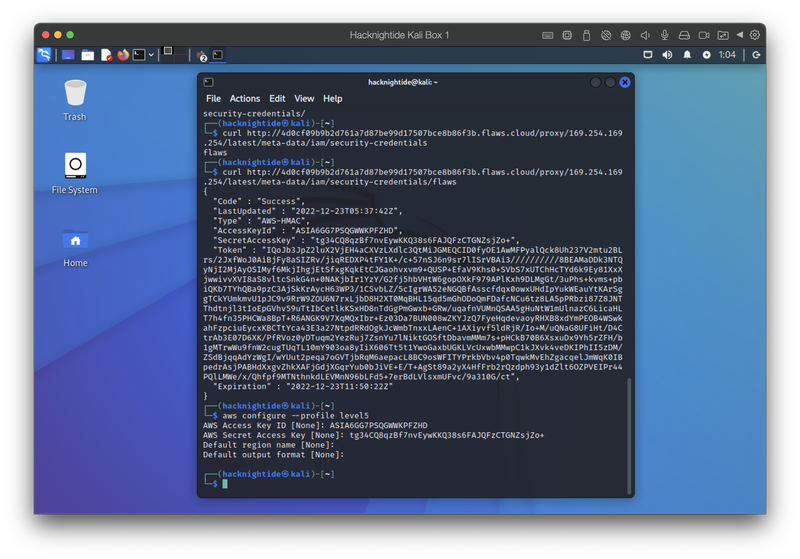This screenshot has height=559, width=800.
Task: Open the terminal View menu
Action: (304, 99)
